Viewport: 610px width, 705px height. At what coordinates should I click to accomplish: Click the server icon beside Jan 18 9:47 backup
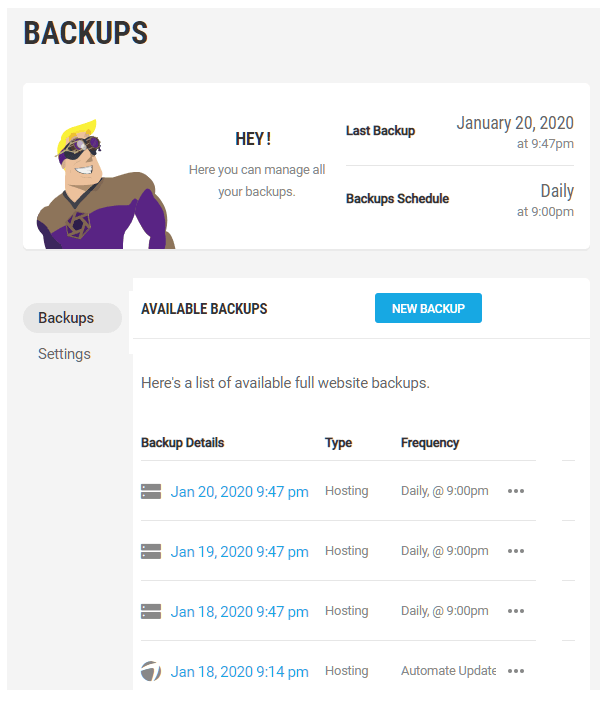coord(151,611)
